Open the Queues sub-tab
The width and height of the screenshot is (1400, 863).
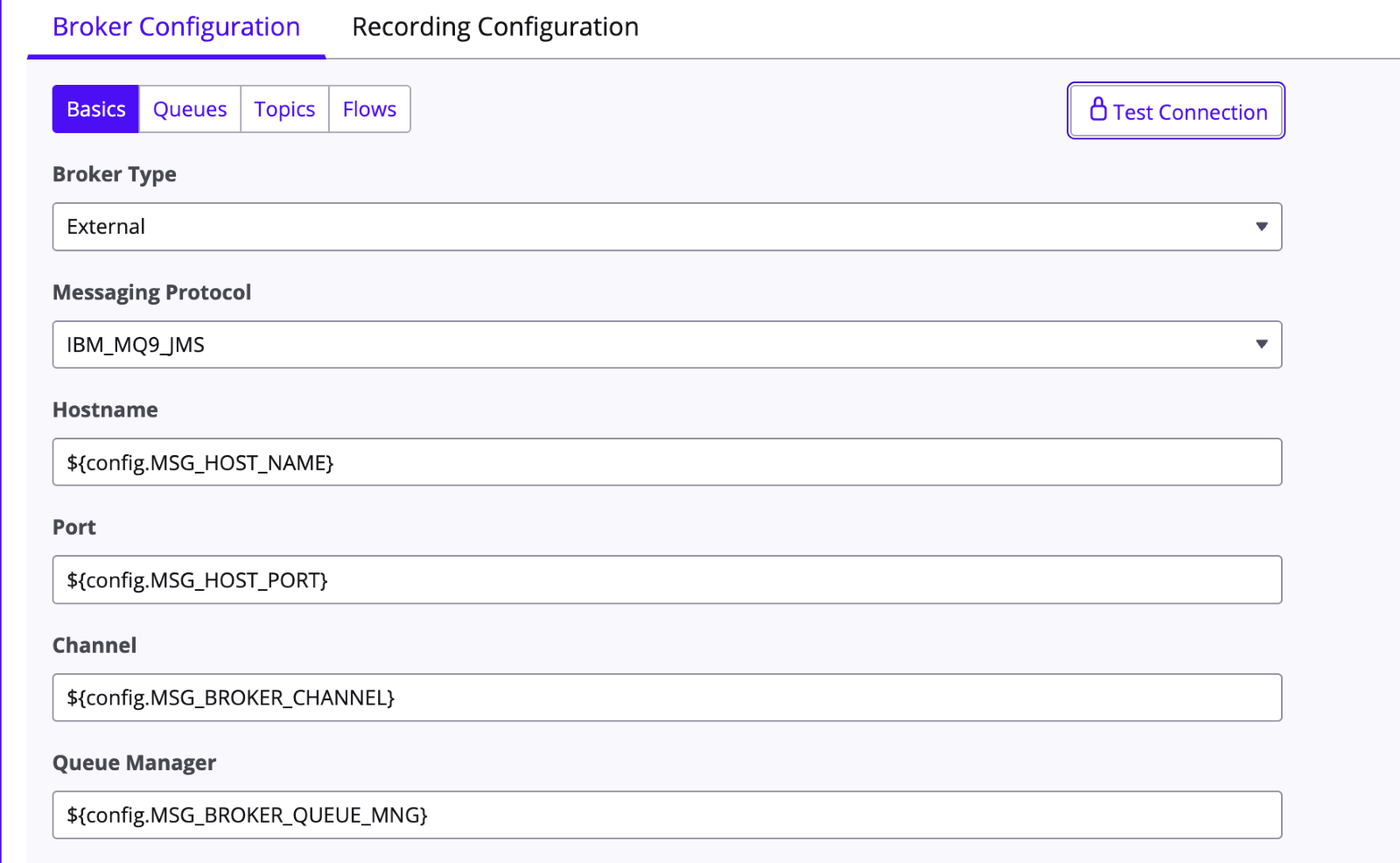click(x=189, y=109)
